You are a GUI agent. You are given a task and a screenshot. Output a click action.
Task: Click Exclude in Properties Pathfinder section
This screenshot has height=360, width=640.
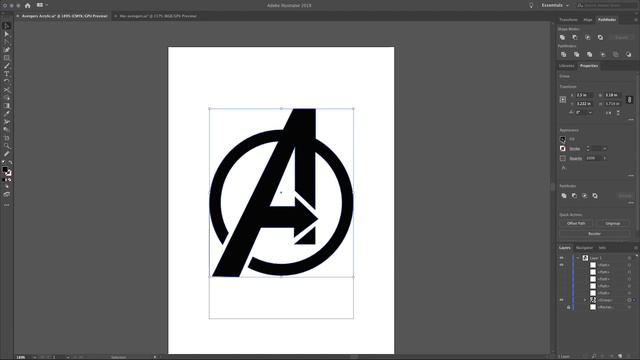(595, 196)
